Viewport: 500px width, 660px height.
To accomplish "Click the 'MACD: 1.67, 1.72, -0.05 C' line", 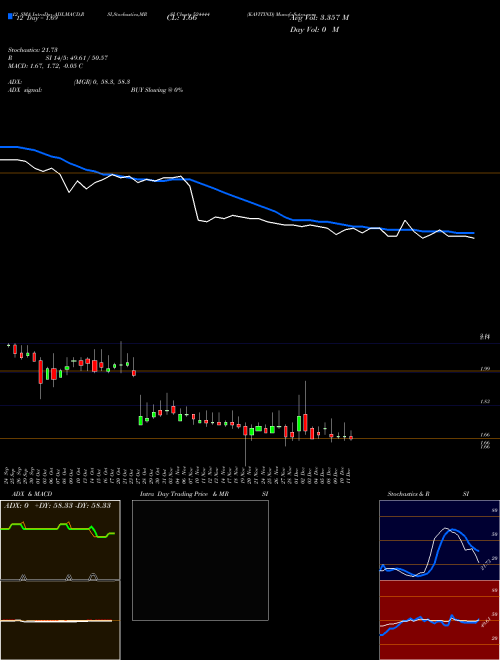I will click(x=45, y=66).
